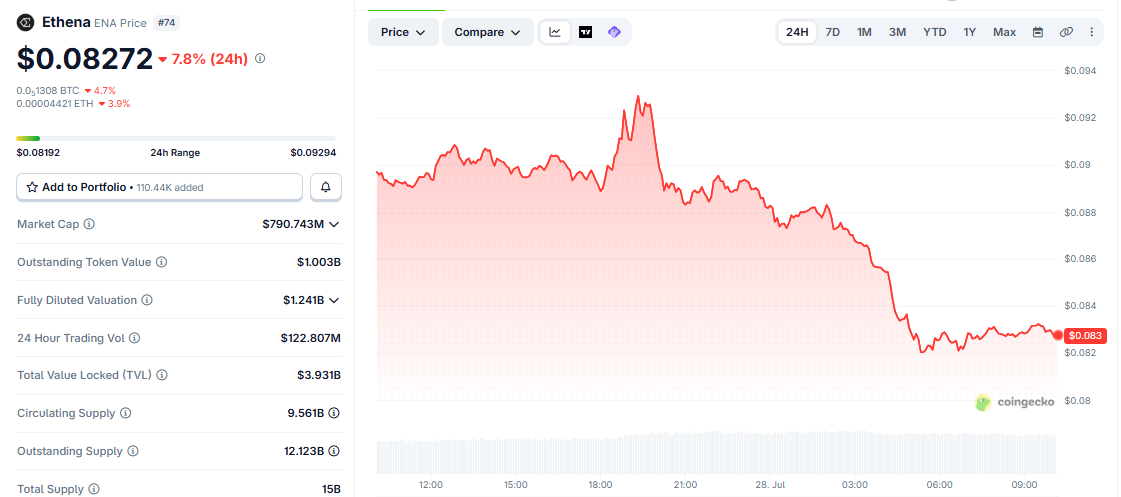Click the #74 rank badge
Image resolution: width=1121 pixels, height=497 pixels.
click(x=167, y=23)
